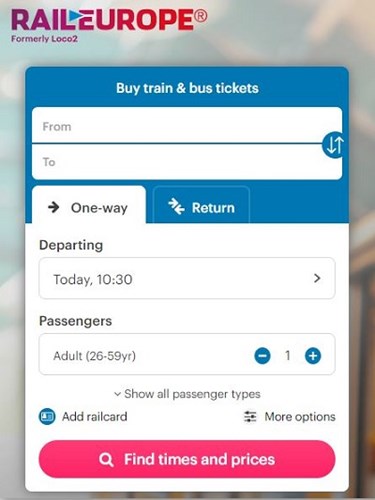375x500 pixels.
Task: Open the departing date chevron
Action: tap(317, 278)
